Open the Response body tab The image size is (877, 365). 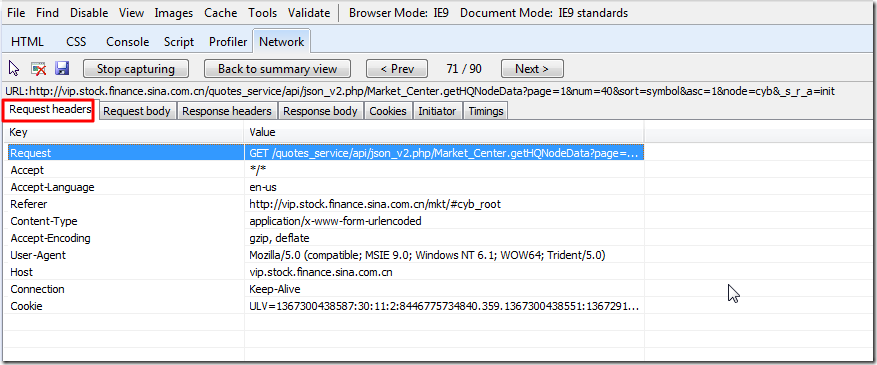point(320,111)
